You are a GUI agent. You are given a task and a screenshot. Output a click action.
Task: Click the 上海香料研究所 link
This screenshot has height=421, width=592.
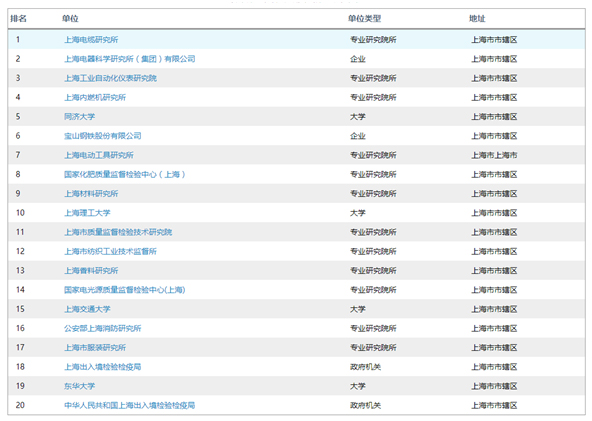(91, 271)
